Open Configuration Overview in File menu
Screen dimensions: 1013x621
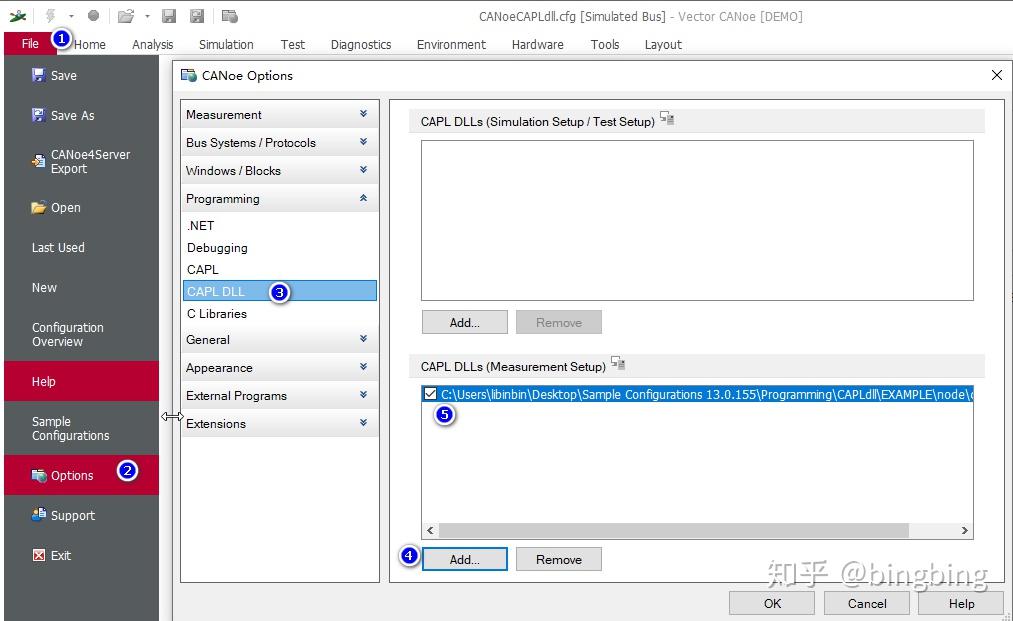pyautogui.click(x=68, y=335)
